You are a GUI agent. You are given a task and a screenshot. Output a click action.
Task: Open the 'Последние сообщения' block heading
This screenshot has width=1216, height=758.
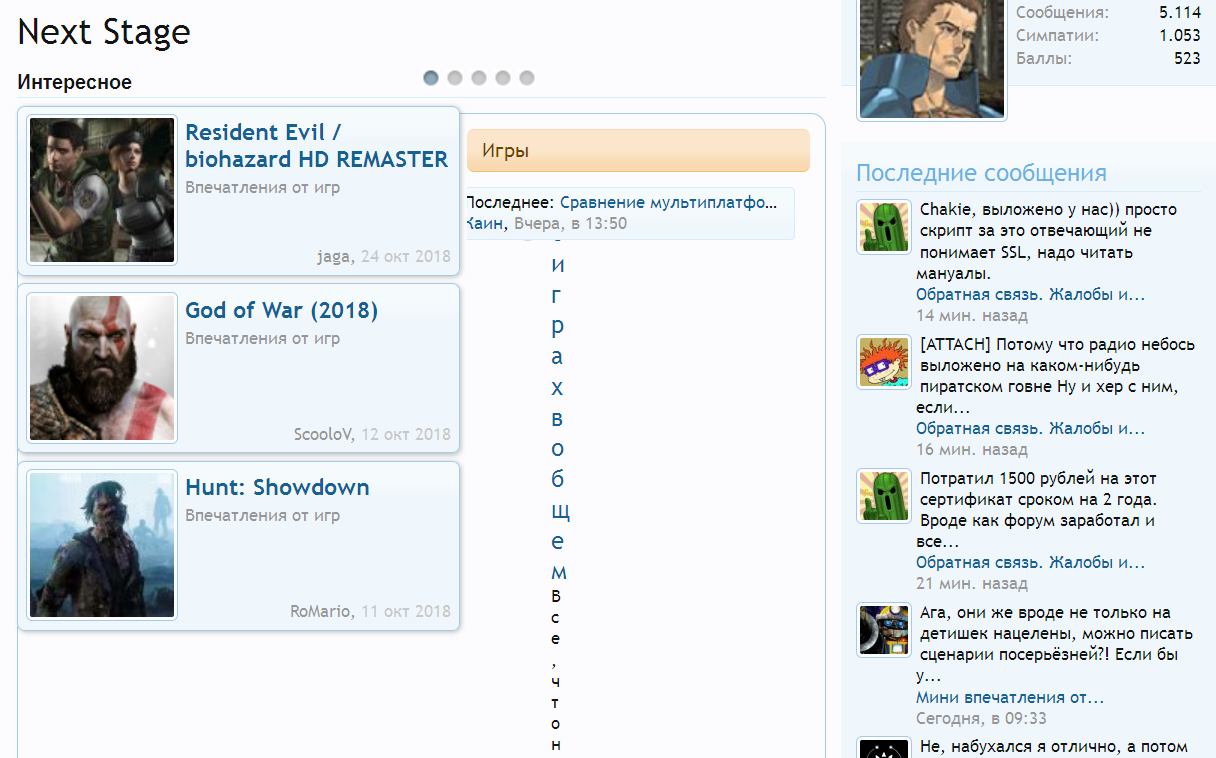coord(981,173)
